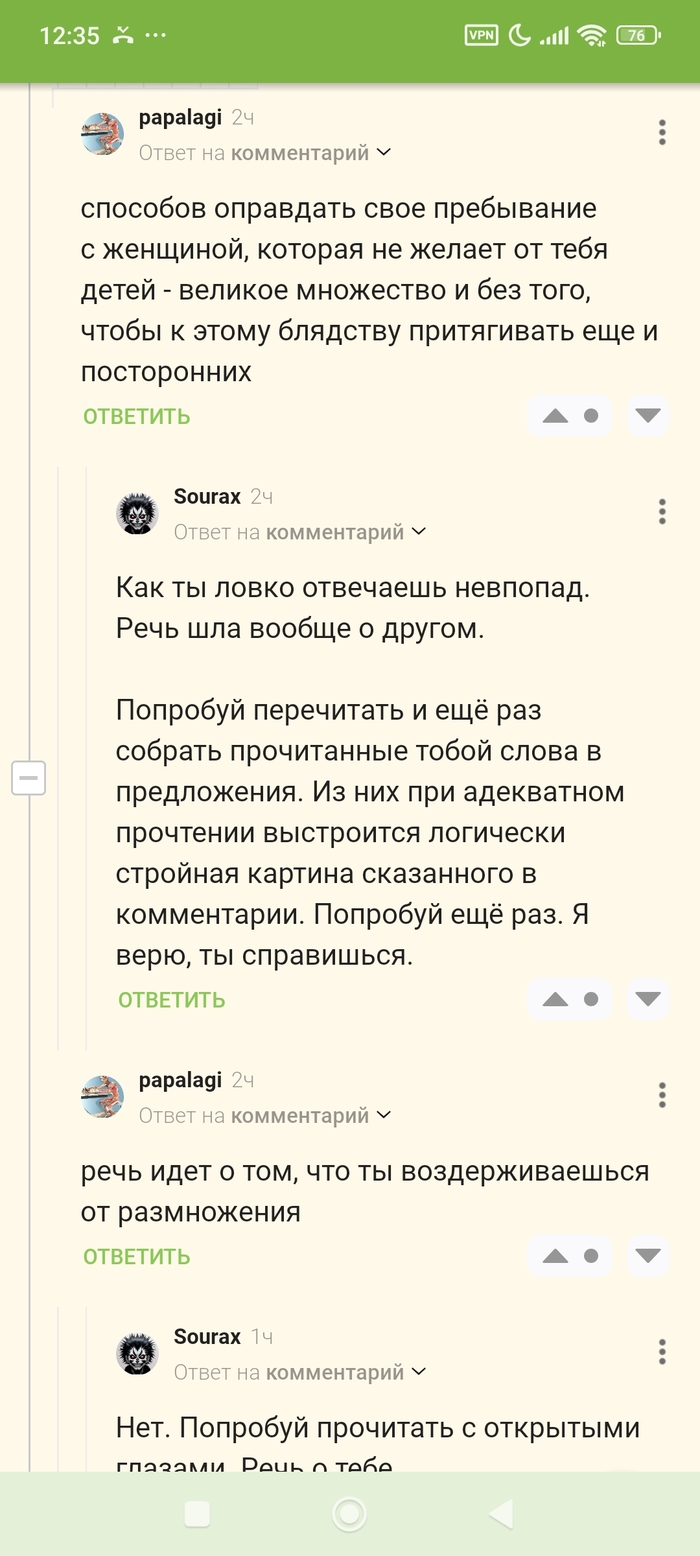Collapse the comment thread with minus box
Viewport: 700px width, 1556px height.
coord(29,777)
